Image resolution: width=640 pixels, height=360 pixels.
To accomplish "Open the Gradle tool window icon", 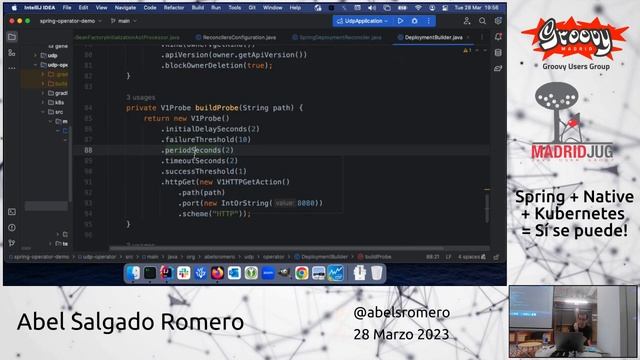I will click(x=498, y=68).
